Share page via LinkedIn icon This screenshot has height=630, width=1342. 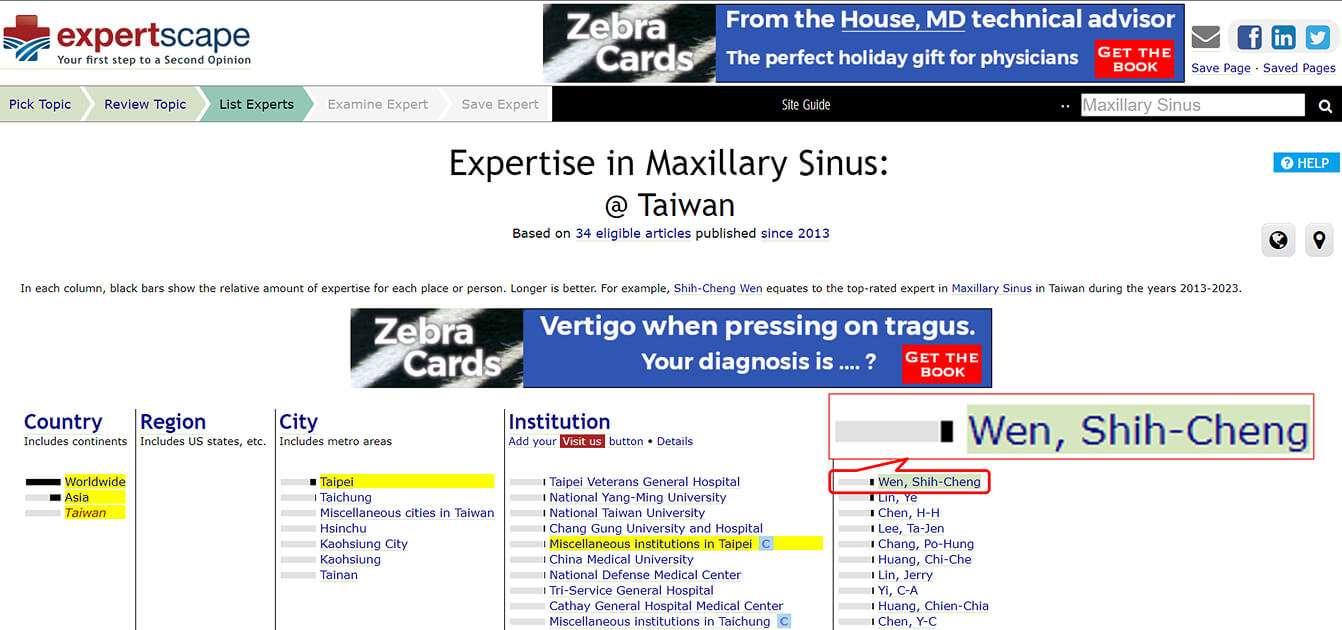coord(1283,38)
